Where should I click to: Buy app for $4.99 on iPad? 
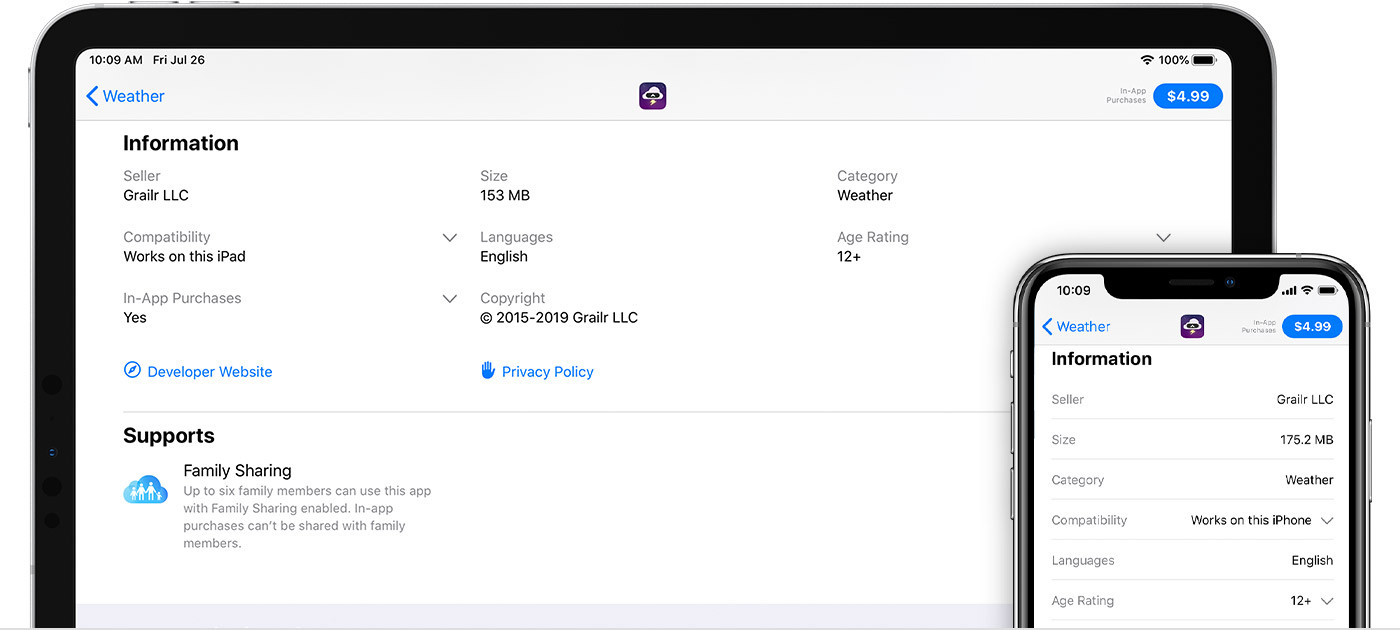click(1187, 96)
